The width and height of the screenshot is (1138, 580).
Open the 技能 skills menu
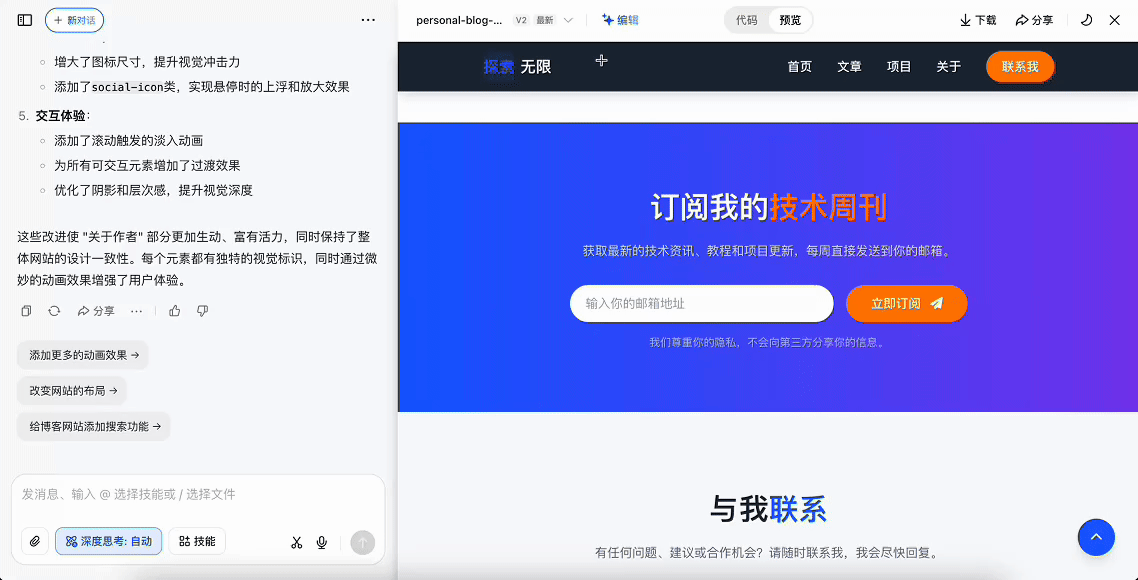tap(197, 541)
